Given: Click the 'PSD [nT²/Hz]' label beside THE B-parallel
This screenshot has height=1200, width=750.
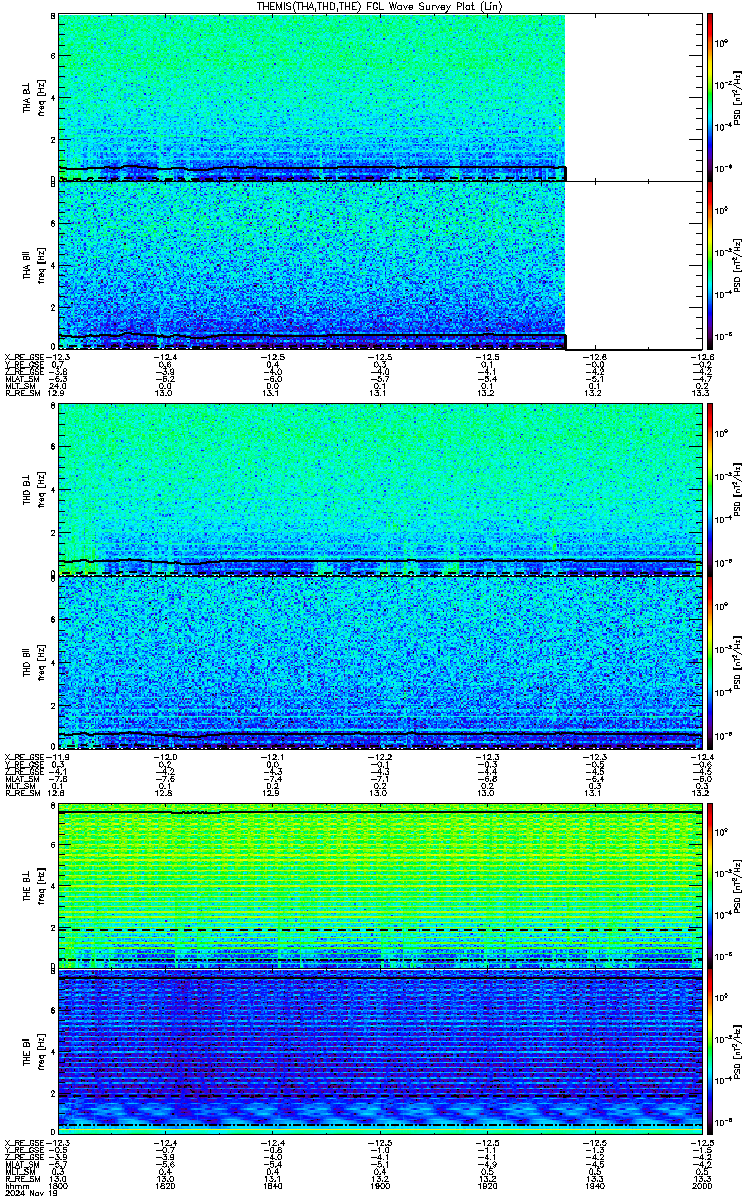Looking at the screenshot, I should (x=737, y=1053).
